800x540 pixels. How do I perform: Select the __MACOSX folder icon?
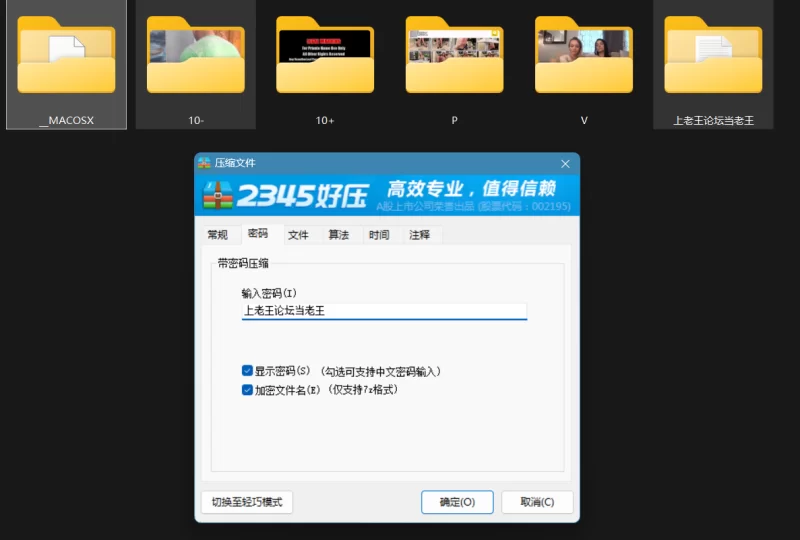coord(66,55)
